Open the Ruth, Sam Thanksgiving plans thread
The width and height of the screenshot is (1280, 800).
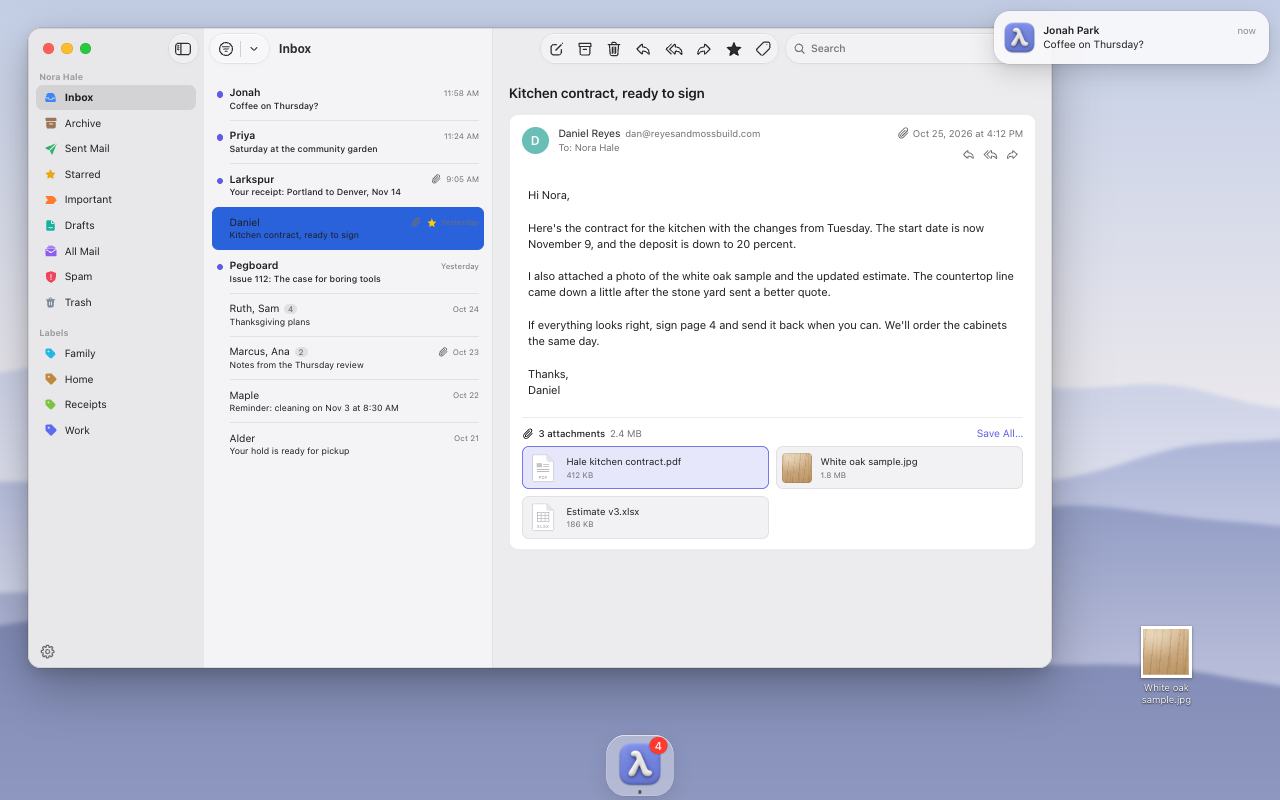pos(348,315)
